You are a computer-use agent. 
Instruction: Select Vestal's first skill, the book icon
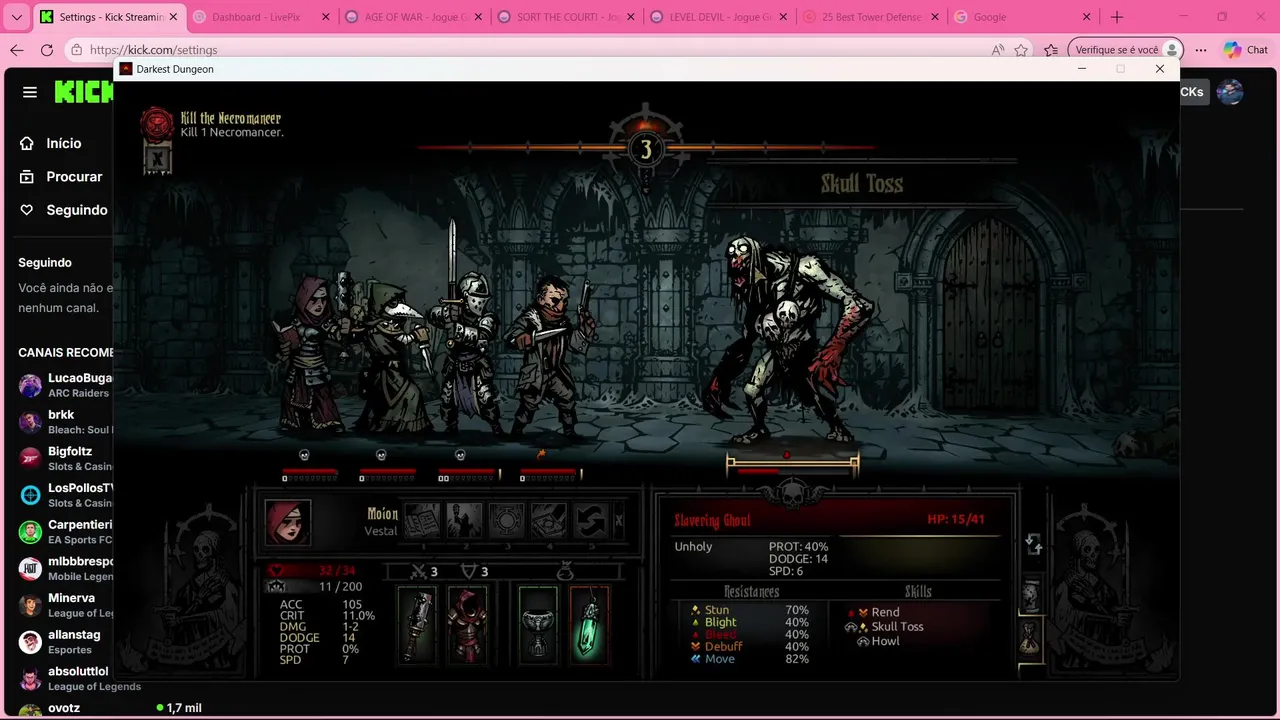[x=422, y=520]
